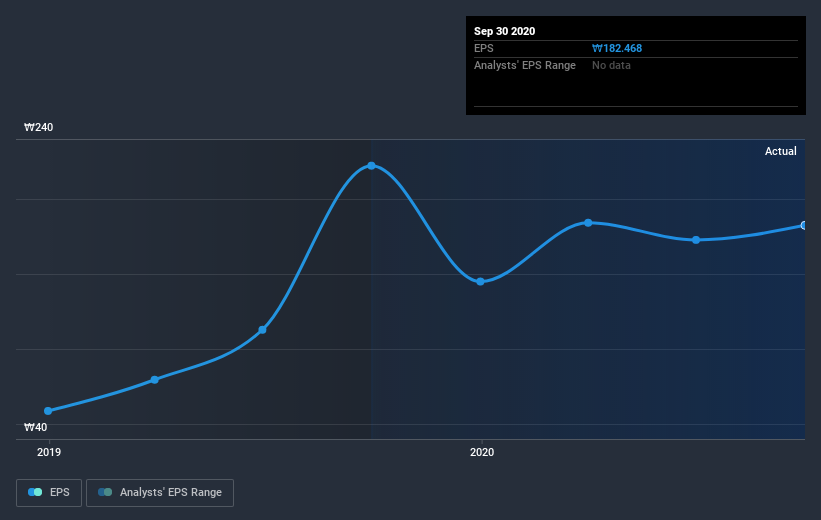
Task: Click the ₩240 y-axis label
Action: point(39,127)
